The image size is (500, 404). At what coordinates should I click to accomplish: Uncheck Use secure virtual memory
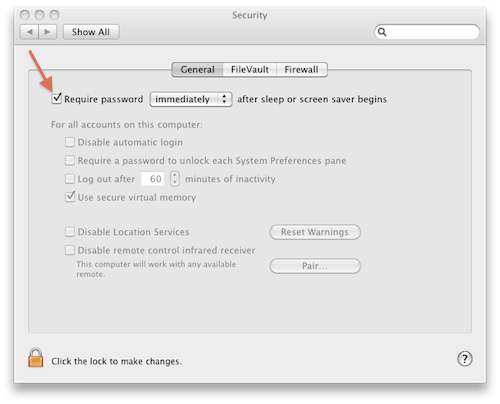tap(70, 197)
